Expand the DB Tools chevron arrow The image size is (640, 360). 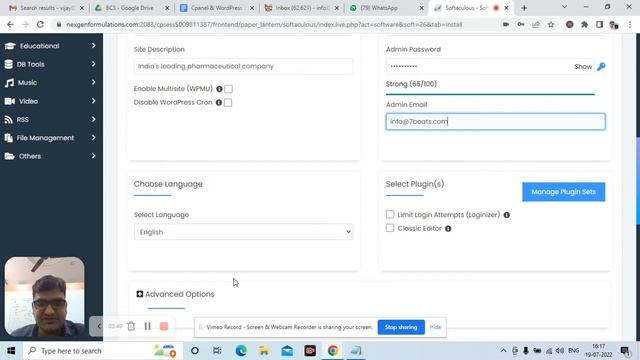click(93, 64)
